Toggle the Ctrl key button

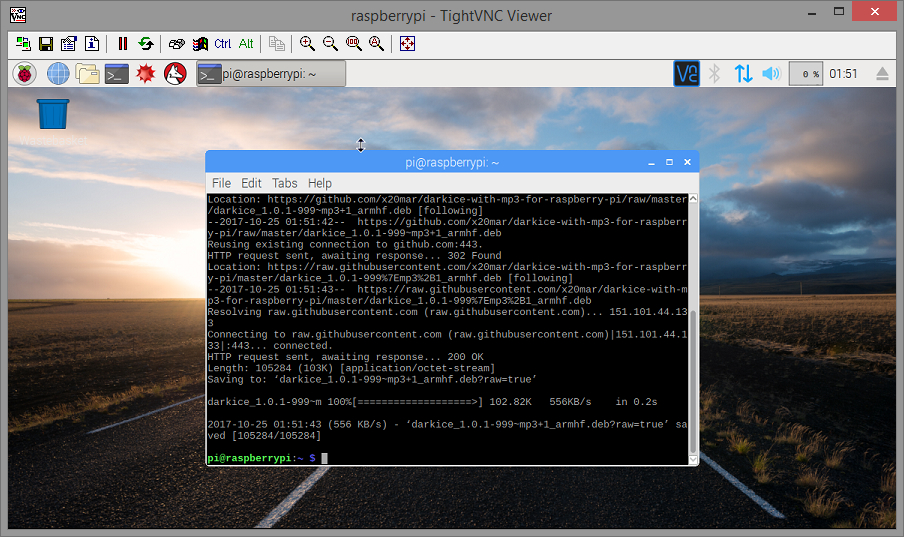click(223, 44)
